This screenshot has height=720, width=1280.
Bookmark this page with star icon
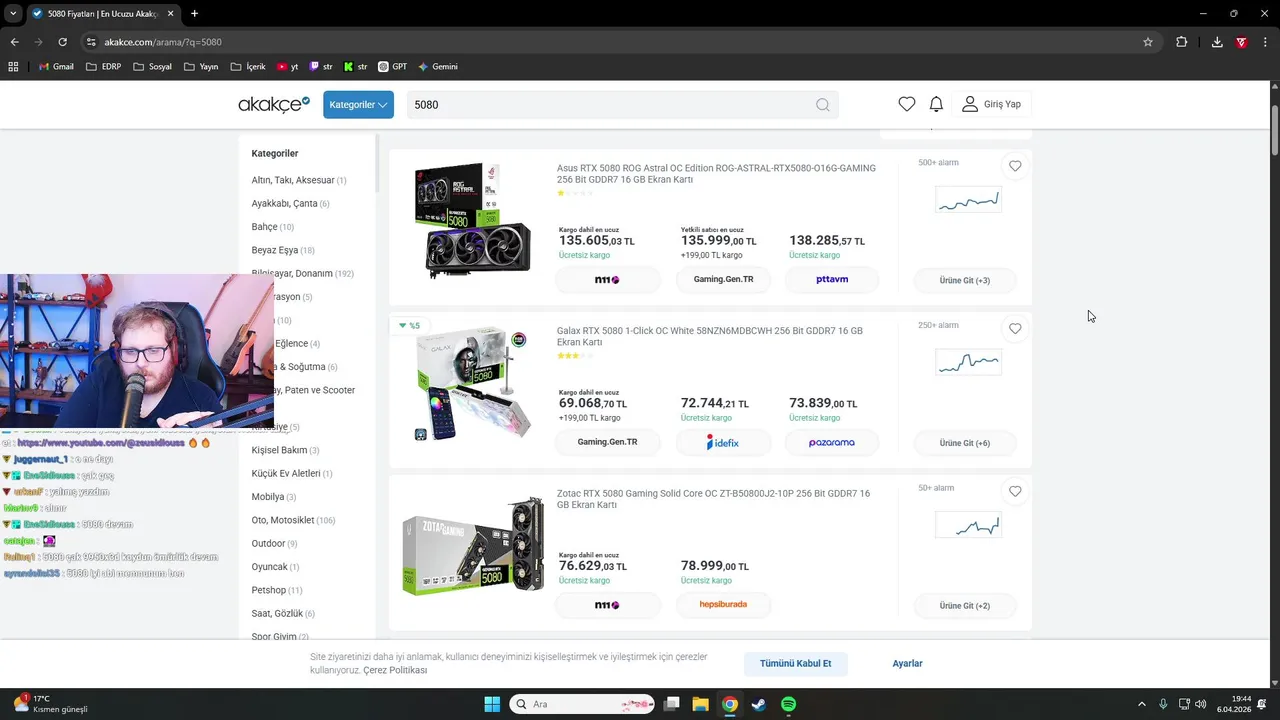(x=1148, y=42)
